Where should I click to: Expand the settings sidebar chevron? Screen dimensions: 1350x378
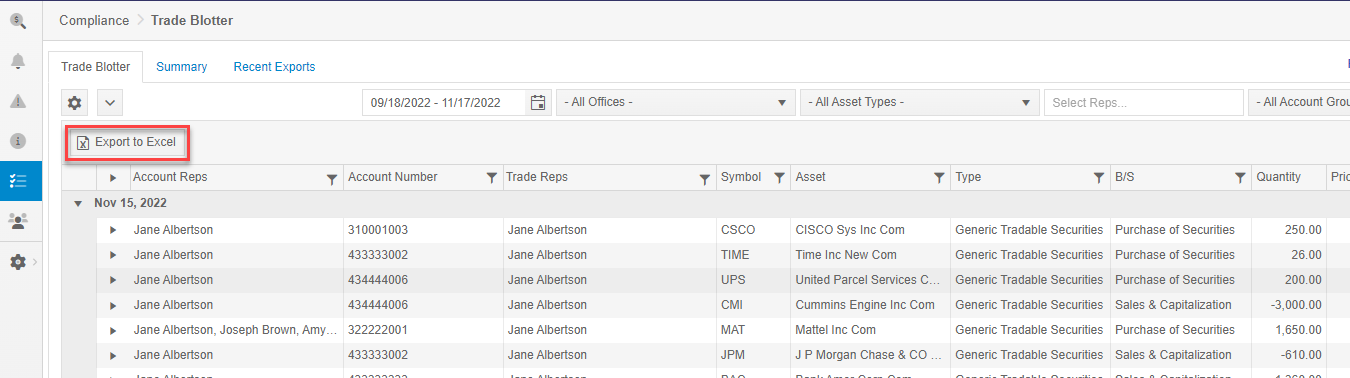tap(35, 262)
